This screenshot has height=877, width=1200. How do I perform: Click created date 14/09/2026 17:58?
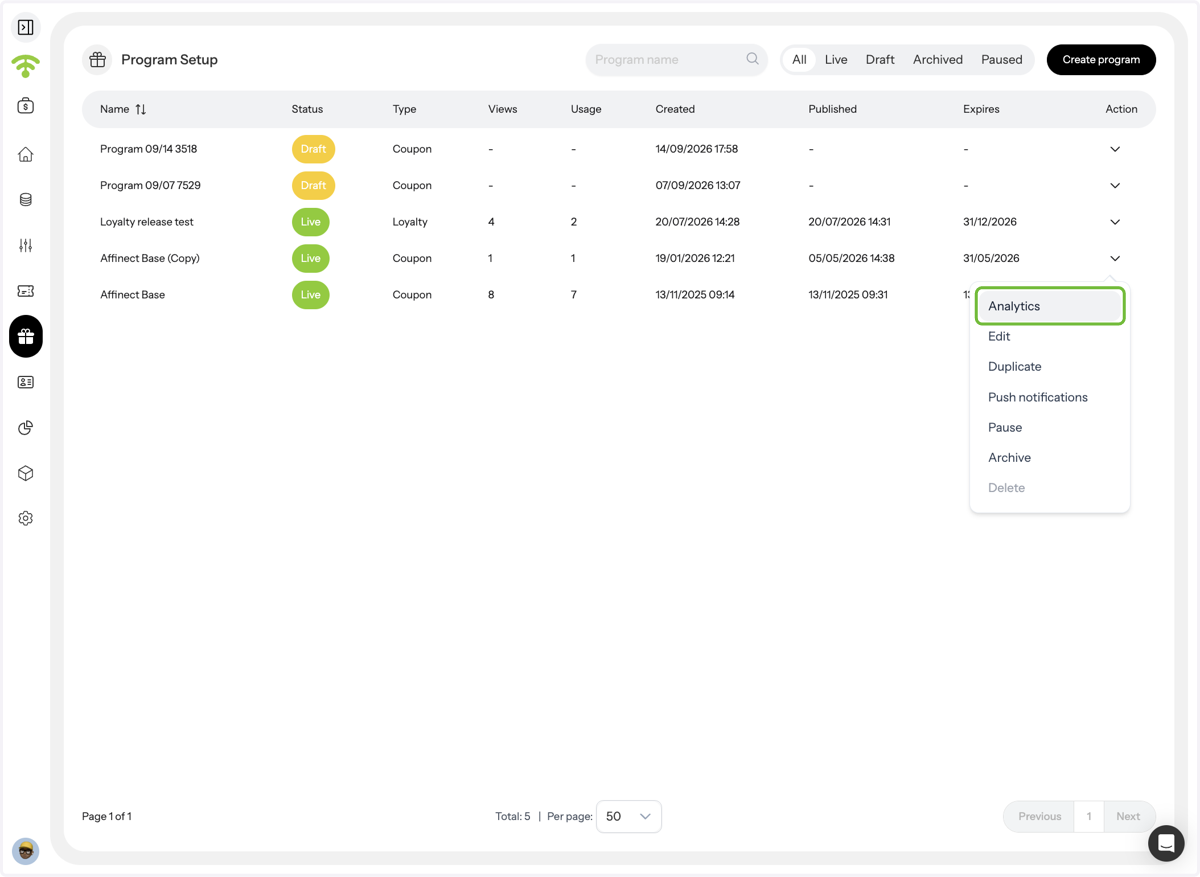tap(697, 149)
